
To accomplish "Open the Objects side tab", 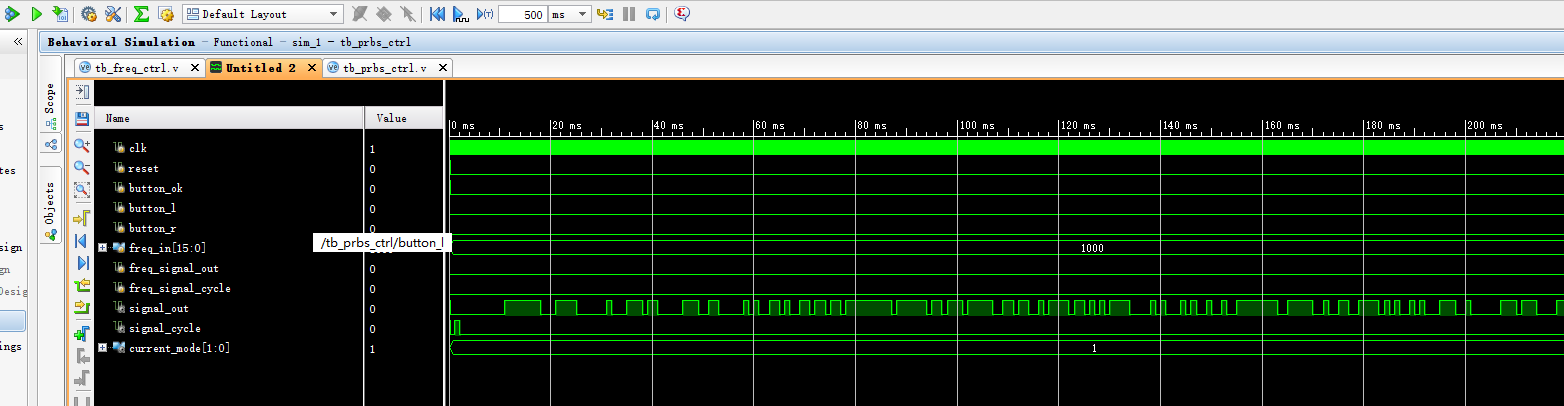I will point(50,206).
